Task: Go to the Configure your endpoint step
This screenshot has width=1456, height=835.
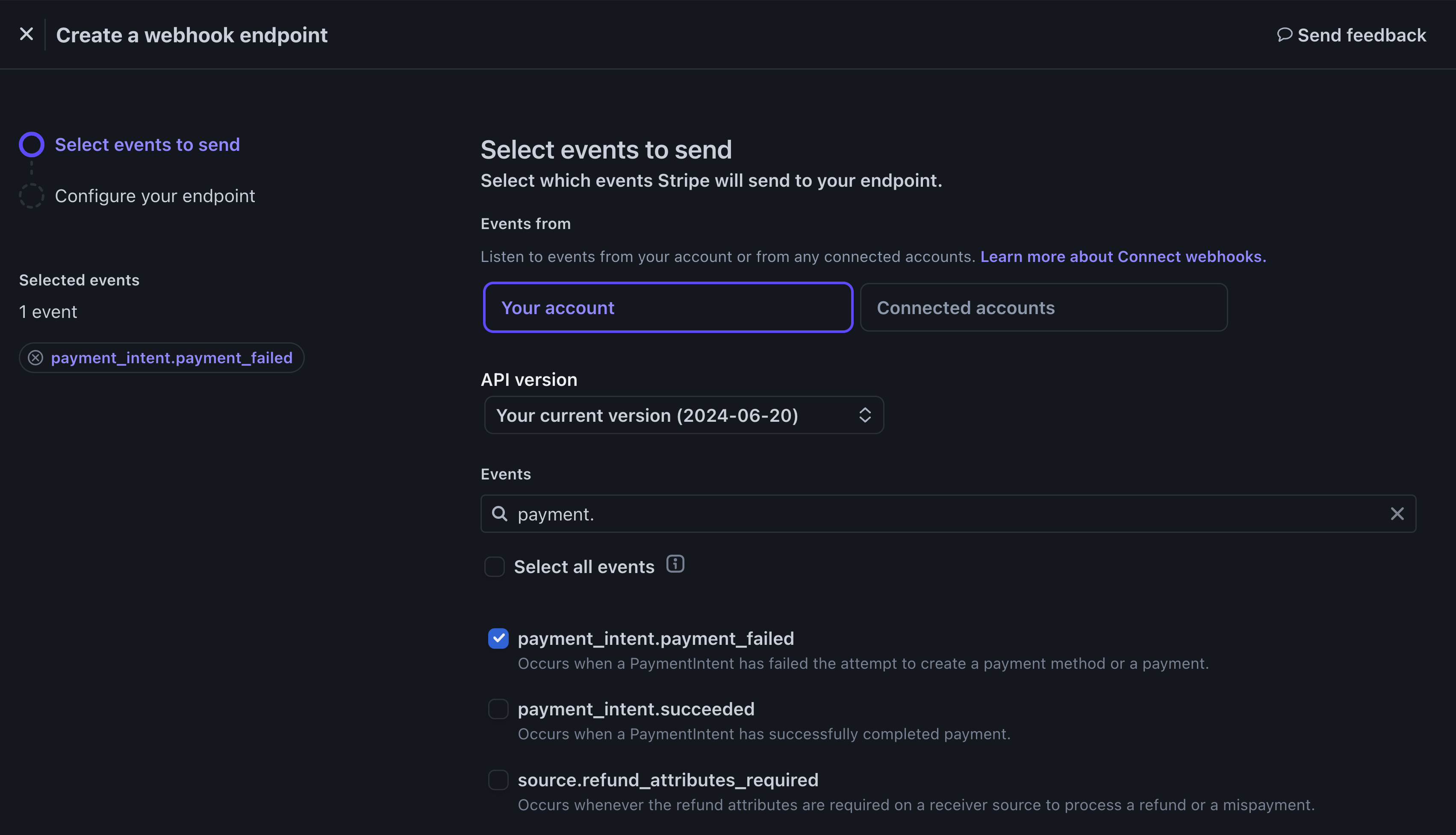Action: pyautogui.click(x=155, y=196)
